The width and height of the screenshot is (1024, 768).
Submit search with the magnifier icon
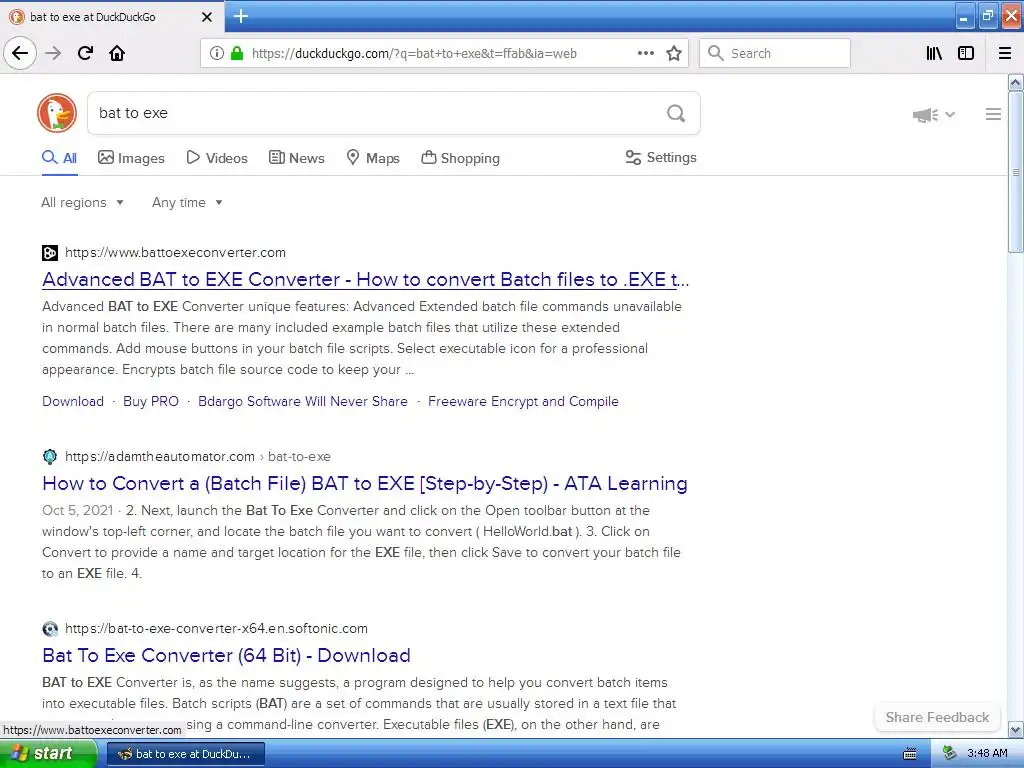[x=676, y=114]
